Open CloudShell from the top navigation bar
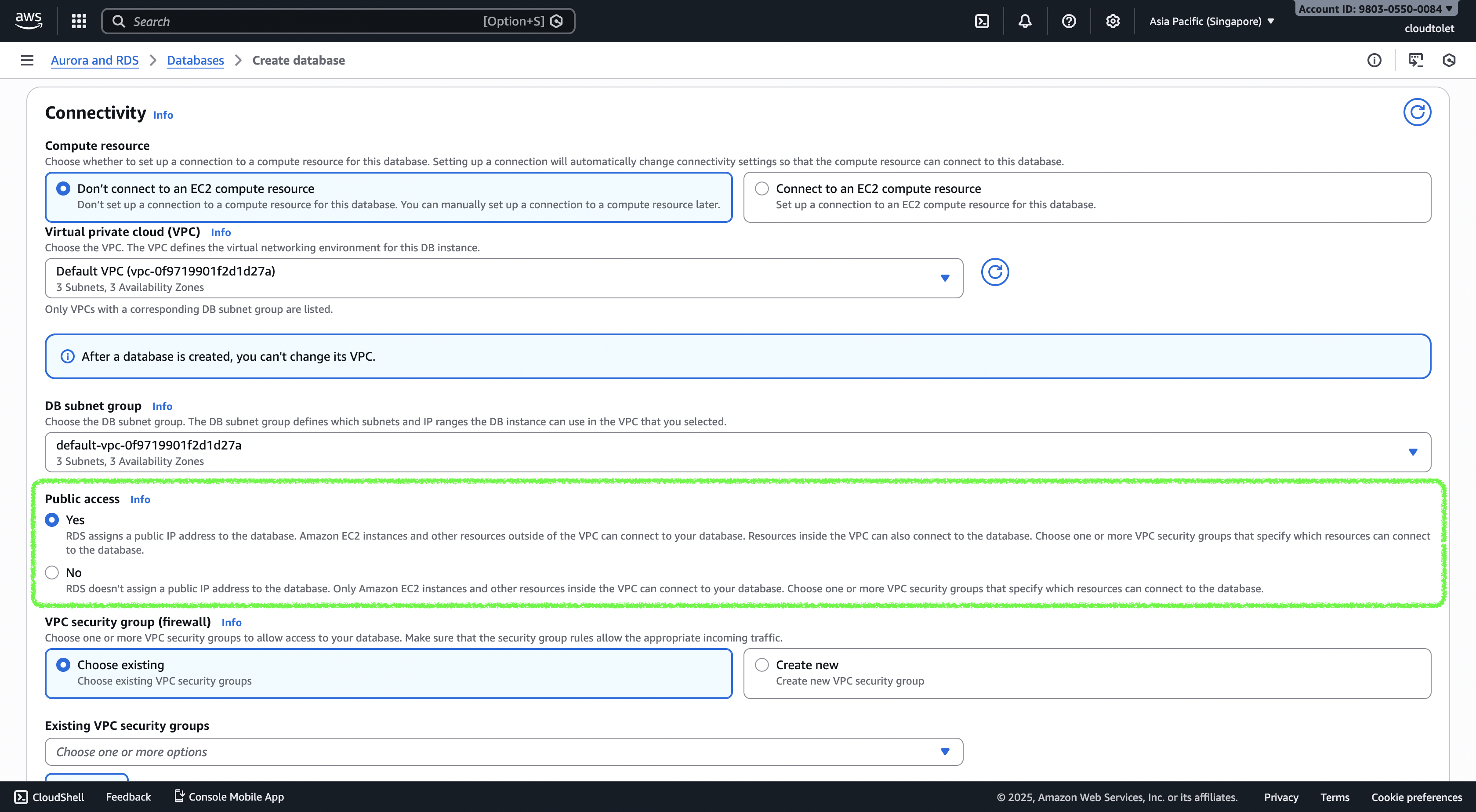Screen dimensions: 1476x812 tap(982, 21)
